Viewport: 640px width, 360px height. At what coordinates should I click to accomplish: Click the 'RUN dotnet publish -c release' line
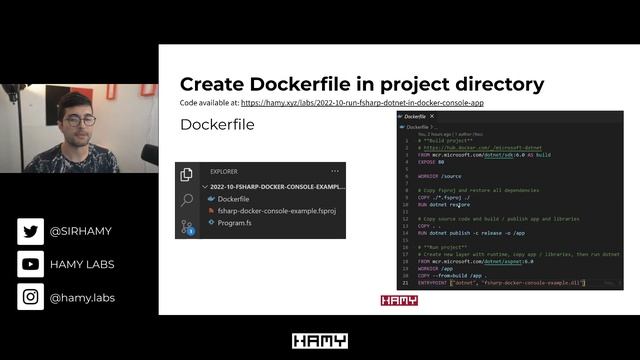tap(471, 233)
